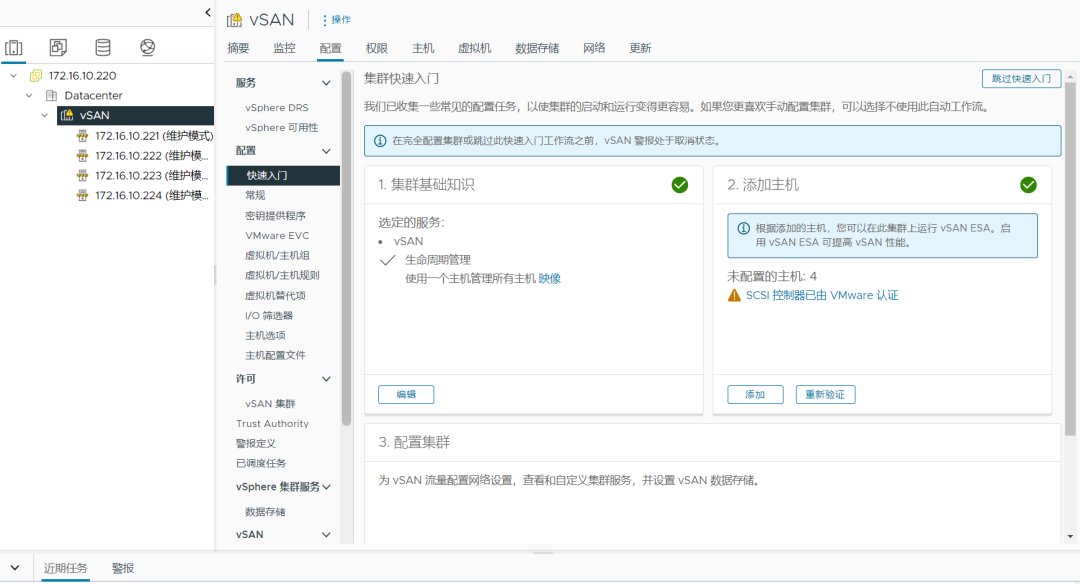Click the 跳过快速入门 button
This screenshot has height=584, width=1080.
coord(1021,79)
